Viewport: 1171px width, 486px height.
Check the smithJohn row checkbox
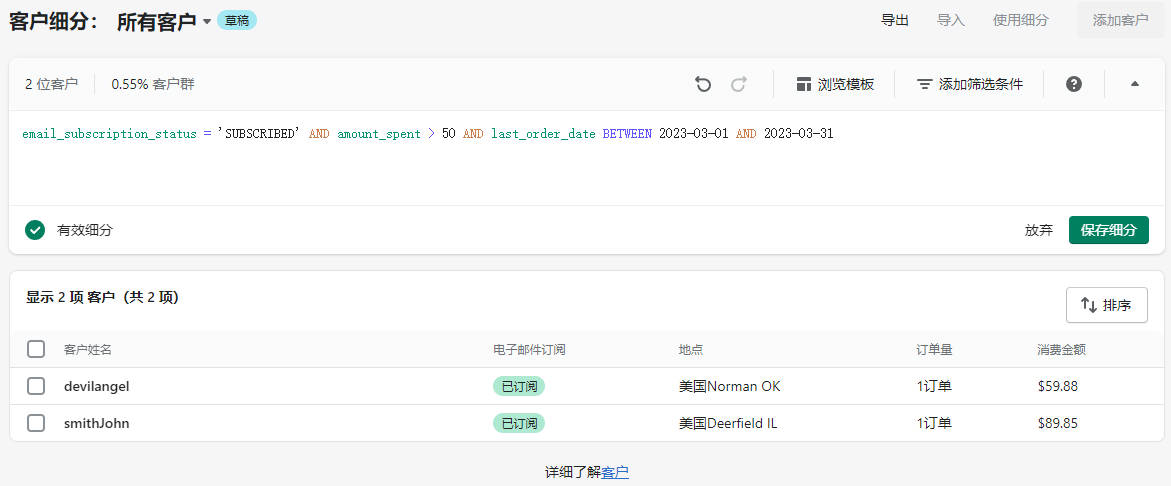click(x=36, y=423)
